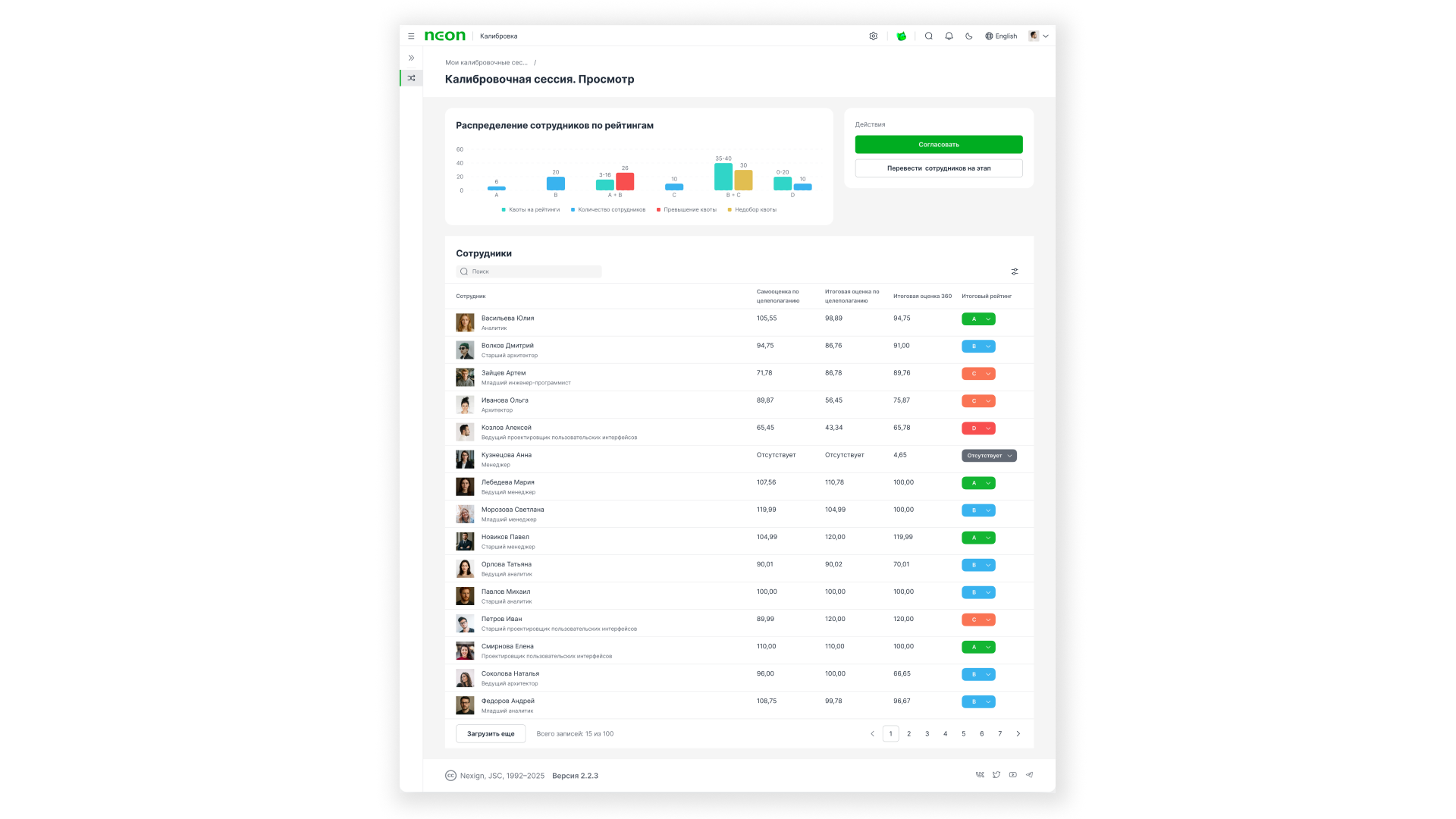Click the Telegram icon in footer

(x=1029, y=775)
